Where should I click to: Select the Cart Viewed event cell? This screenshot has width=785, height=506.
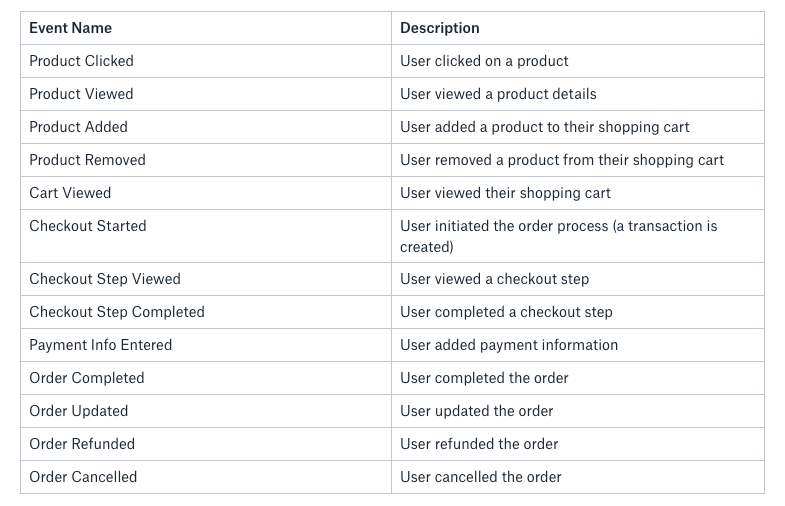[x=70, y=193]
